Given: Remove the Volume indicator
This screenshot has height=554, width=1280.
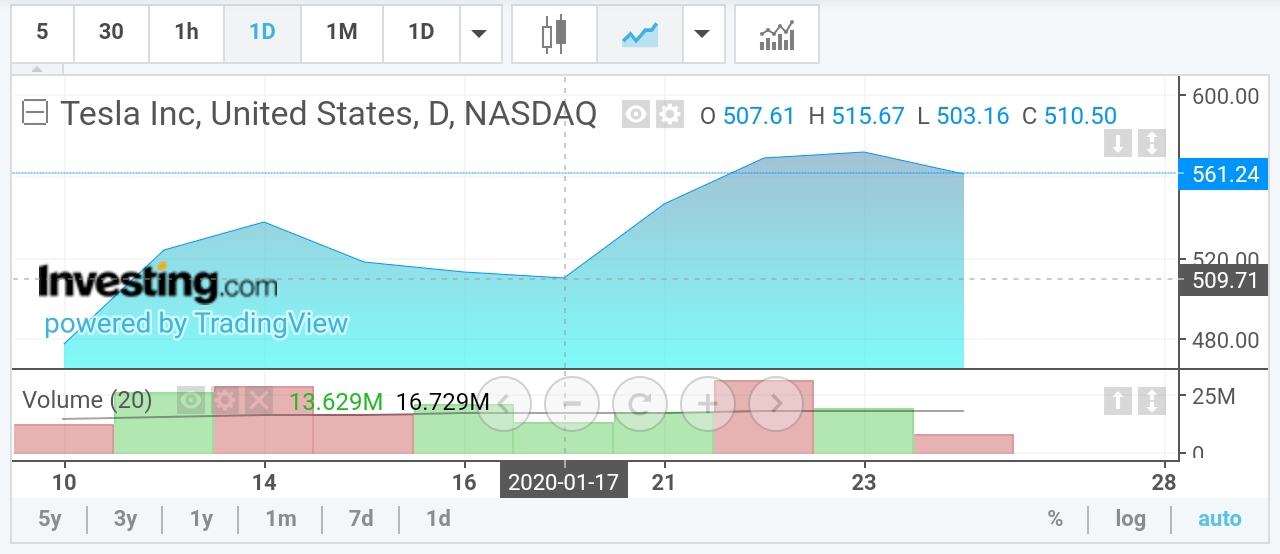Looking at the screenshot, I should pyautogui.click(x=259, y=401).
